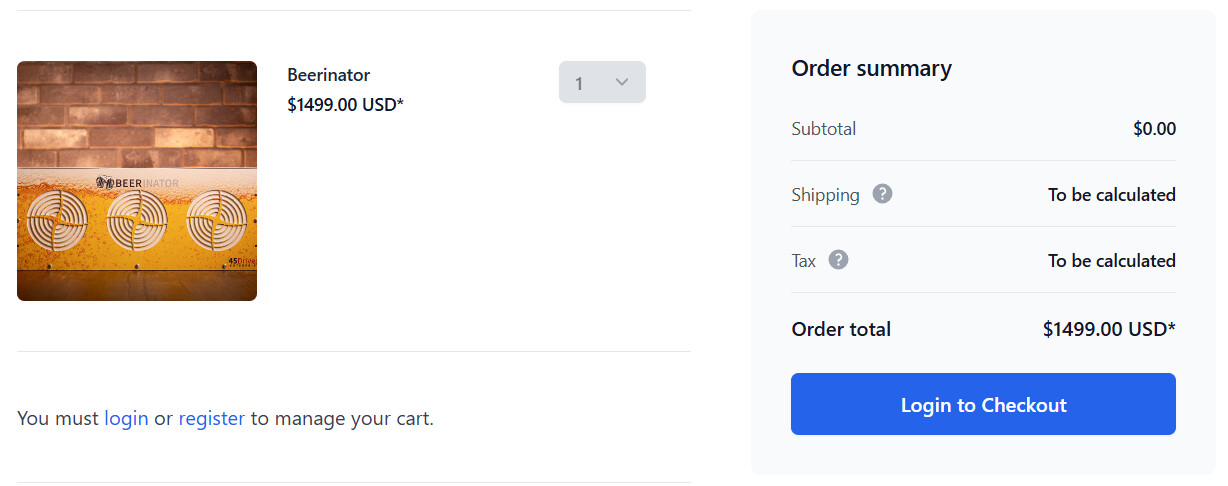
Task: Select the Order total amount $1499.00 USD*
Action: click(1108, 329)
